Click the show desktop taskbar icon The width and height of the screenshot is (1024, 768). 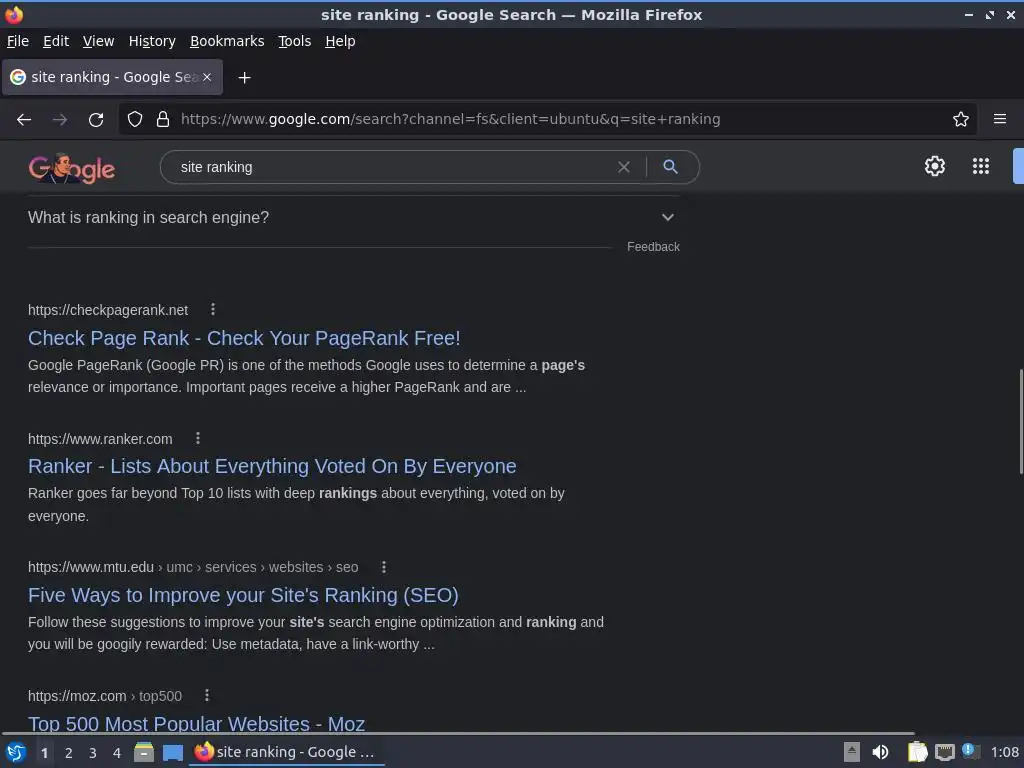click(x=172, y=752)
